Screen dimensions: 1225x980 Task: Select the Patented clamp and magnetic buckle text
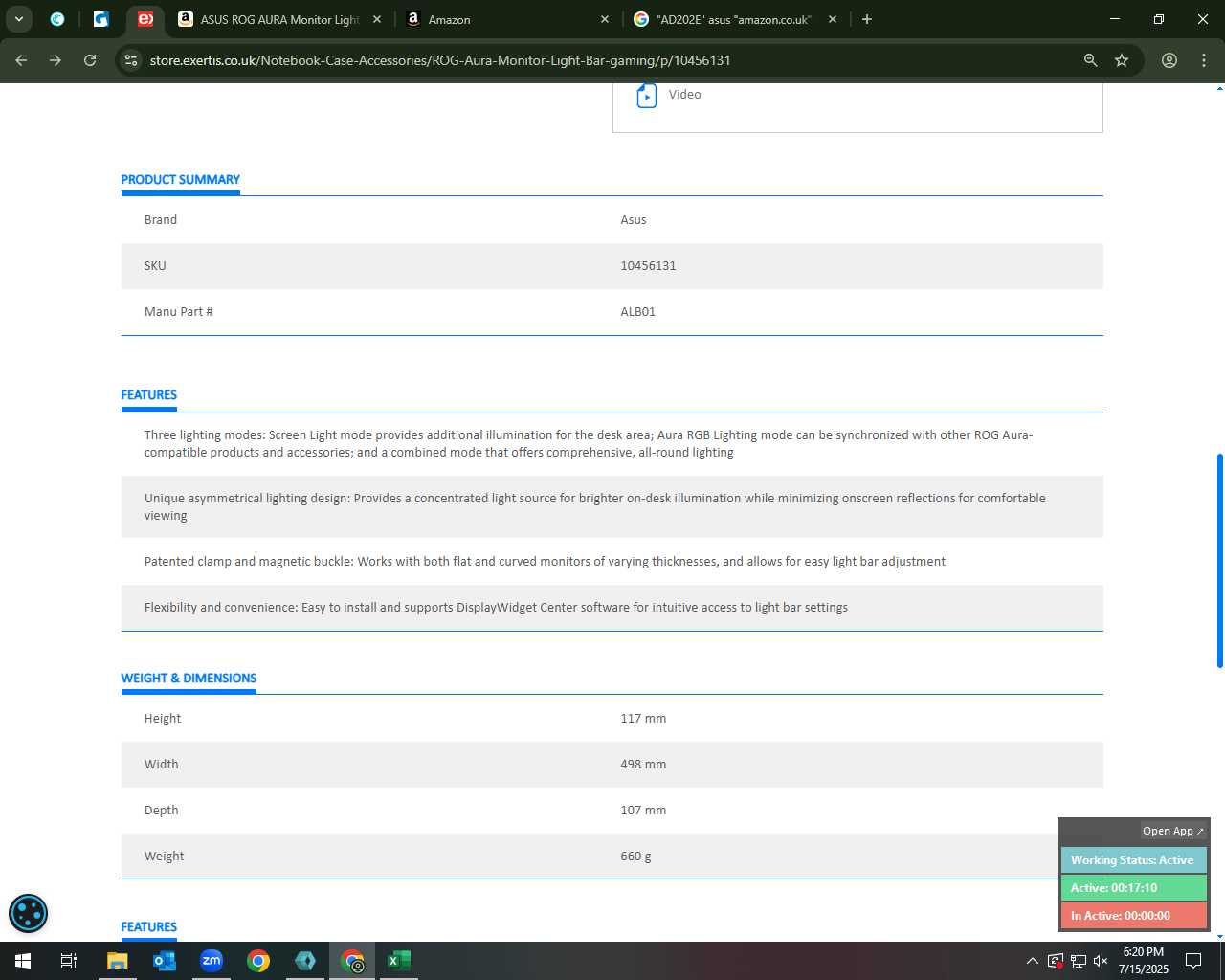(545, 561)
